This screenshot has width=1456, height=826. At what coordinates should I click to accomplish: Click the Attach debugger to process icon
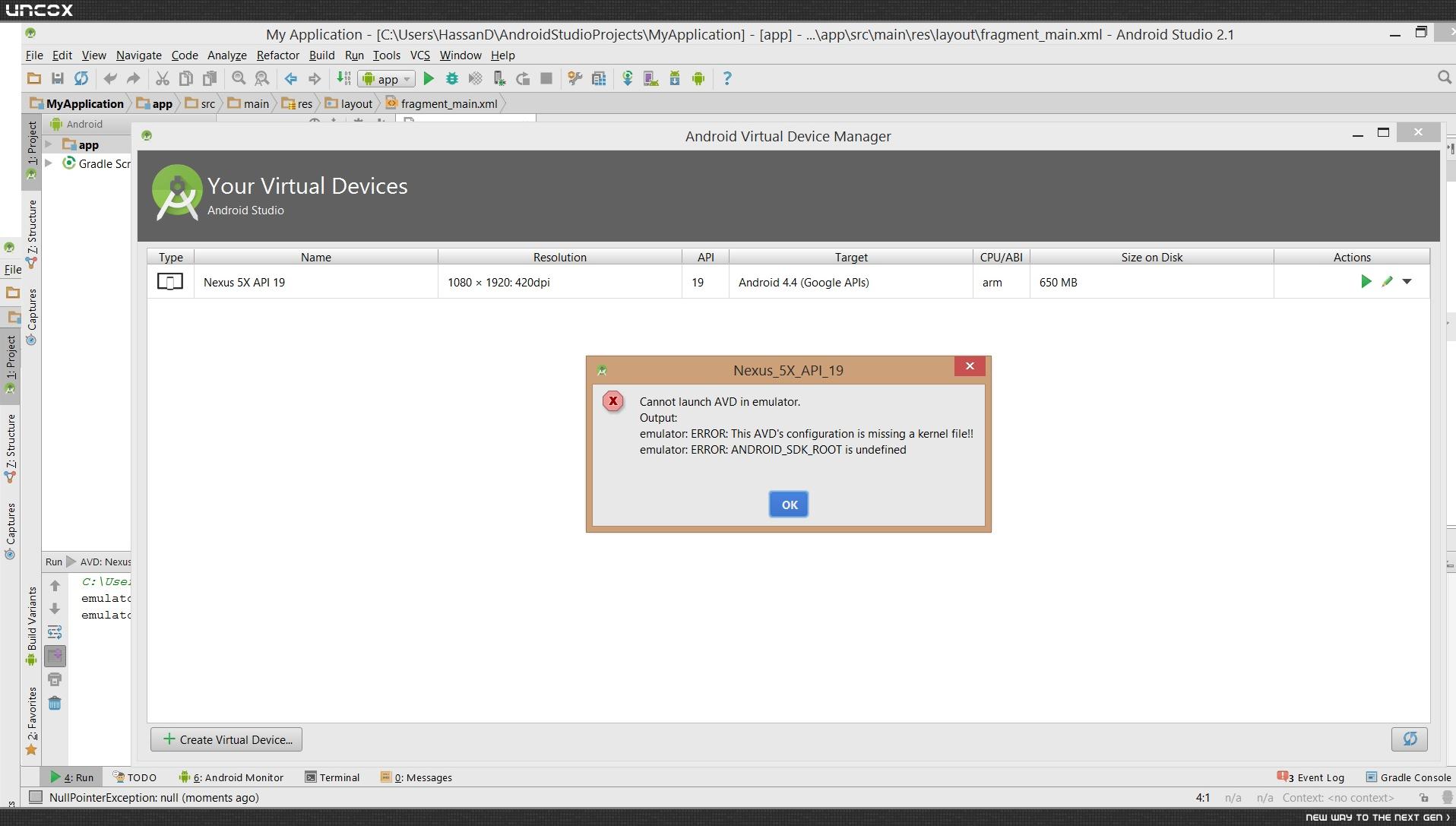pos(499,78)
